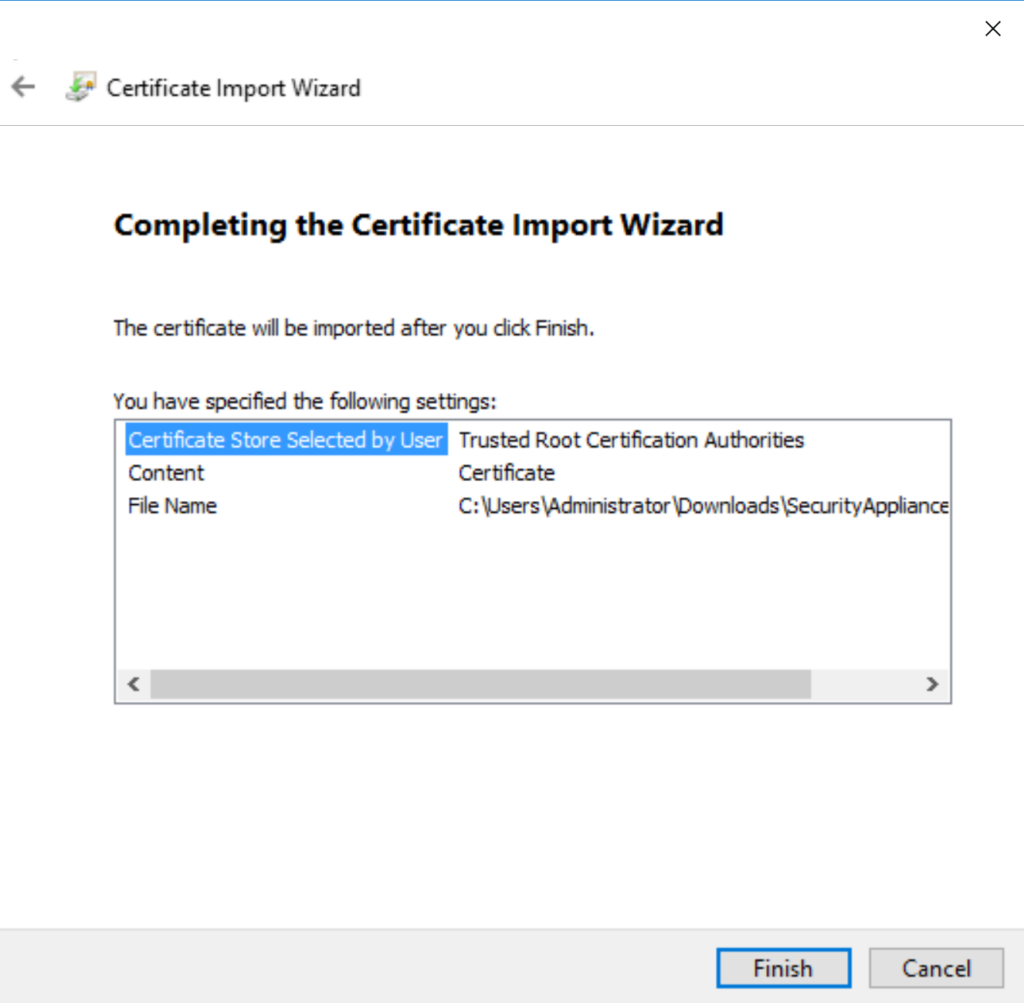Viewport: 1024px width, 1003px height.
Task: Click the 'Certificate' content value
Action: tap(506, 473)
